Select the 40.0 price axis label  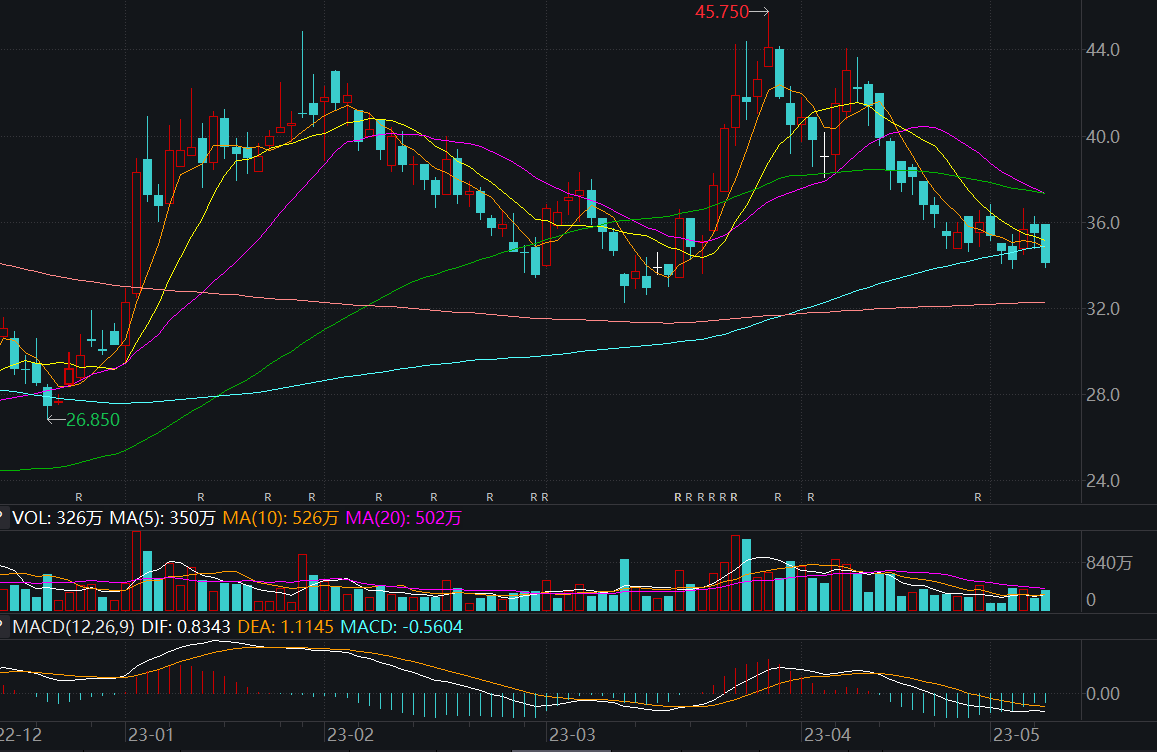click(1102, 137)
